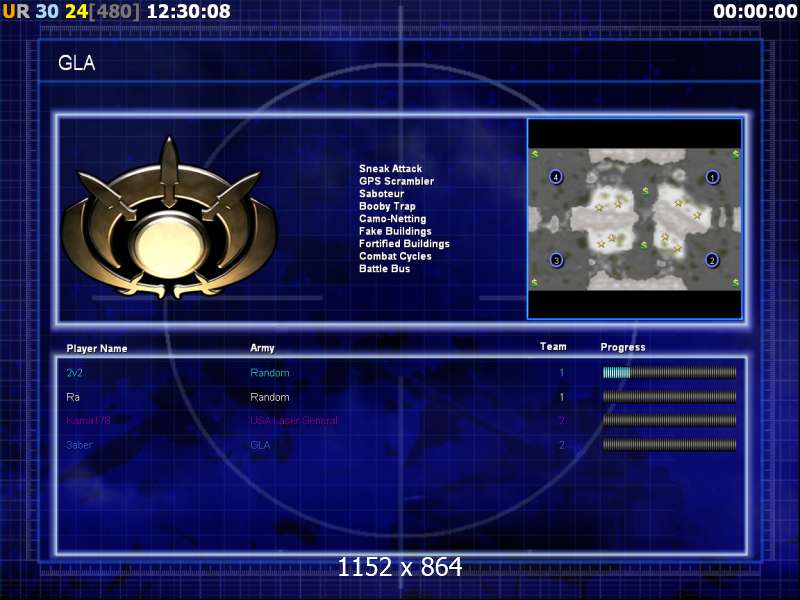Image resolution: width=800 pixels, height=600 pixels.
Task: Click team number in the Saber row
Action: pos(562,445)
